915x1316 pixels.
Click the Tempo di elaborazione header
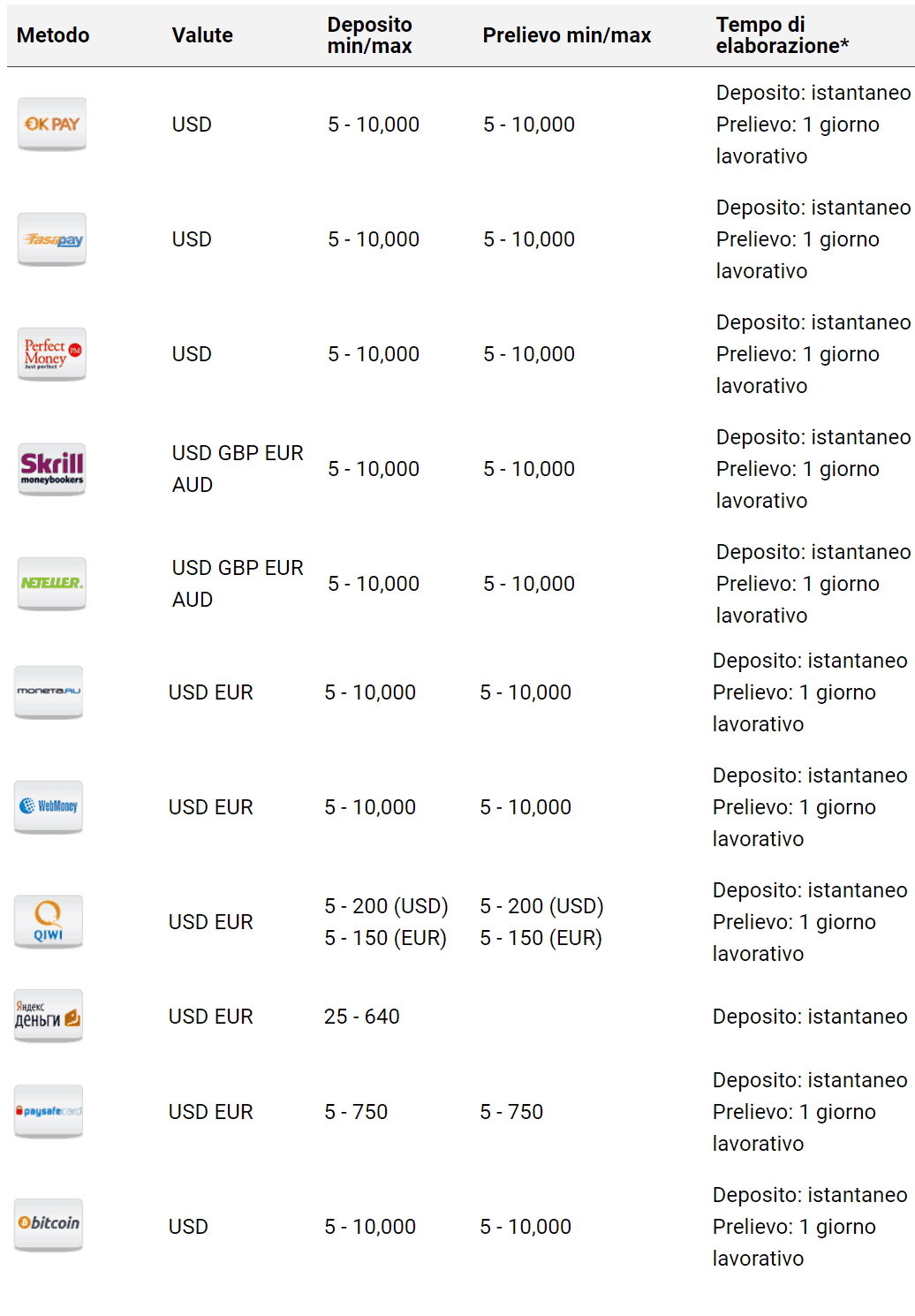pyautogui.click(x=782, y=35)
